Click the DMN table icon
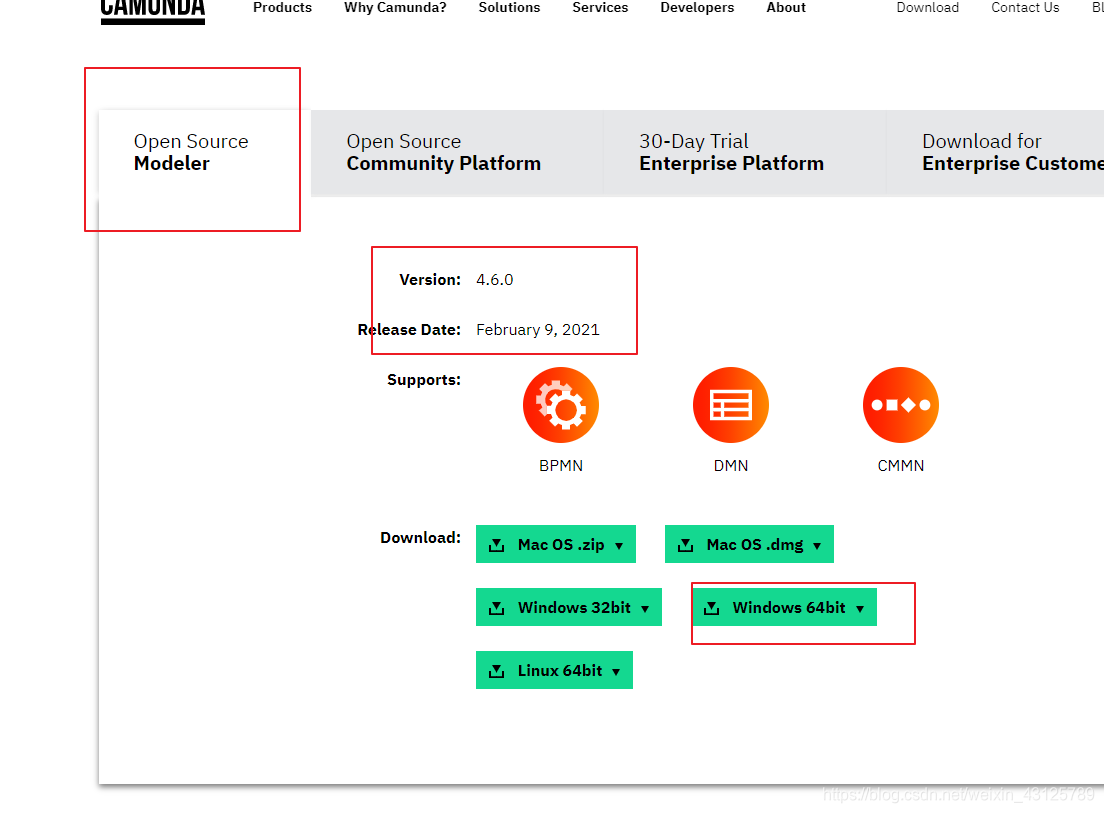 (x=731, y=405)
